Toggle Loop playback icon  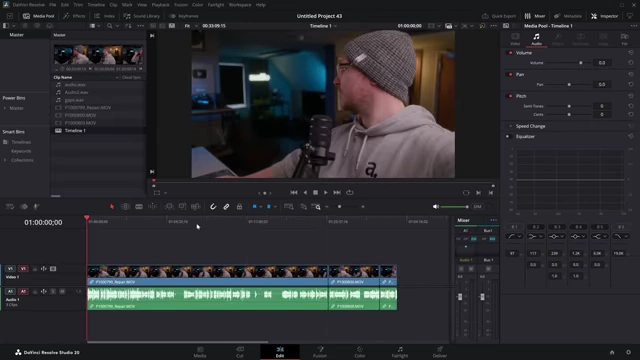coord(350,192)
